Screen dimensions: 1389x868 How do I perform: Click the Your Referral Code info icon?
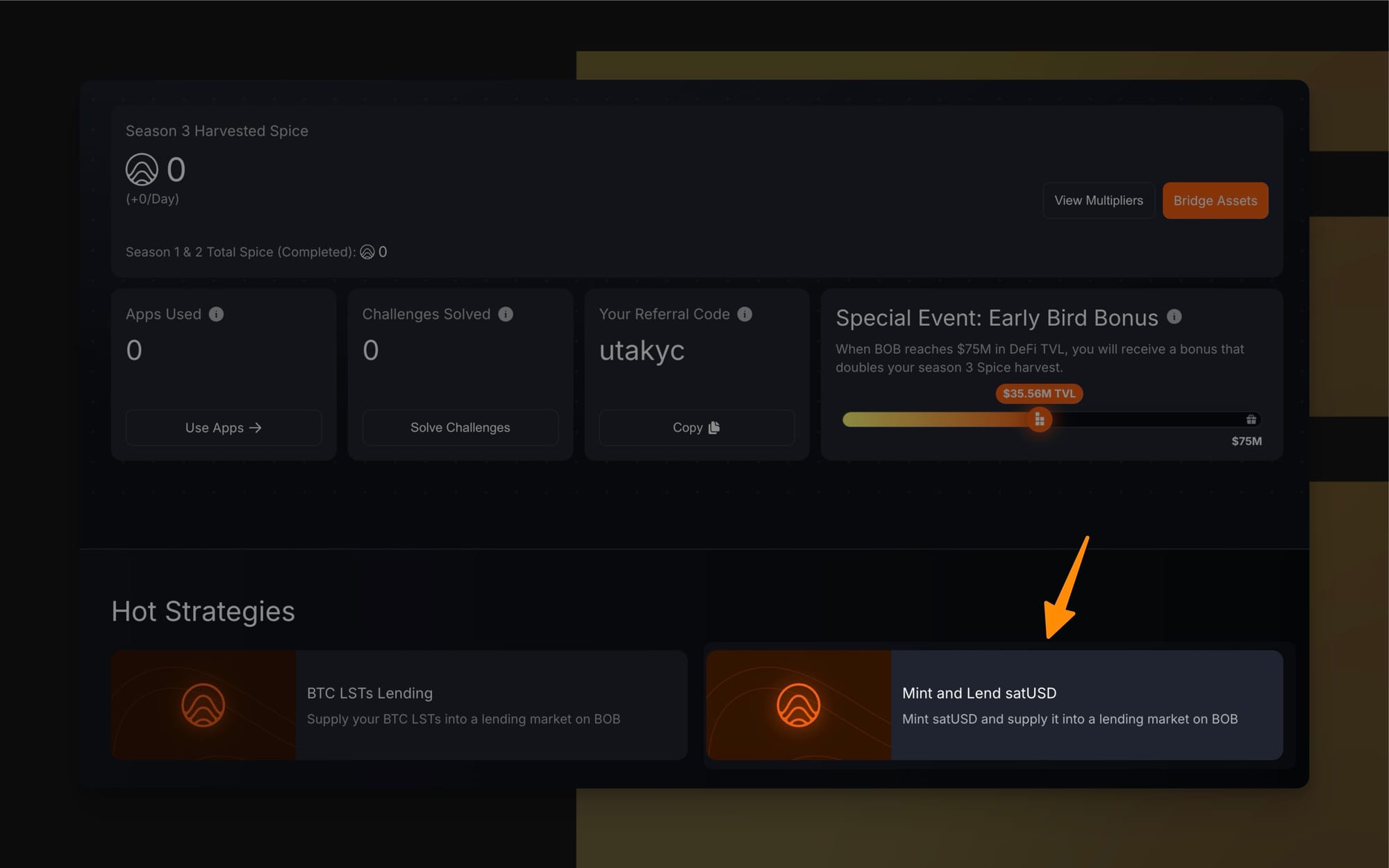[x=745, y=315]
